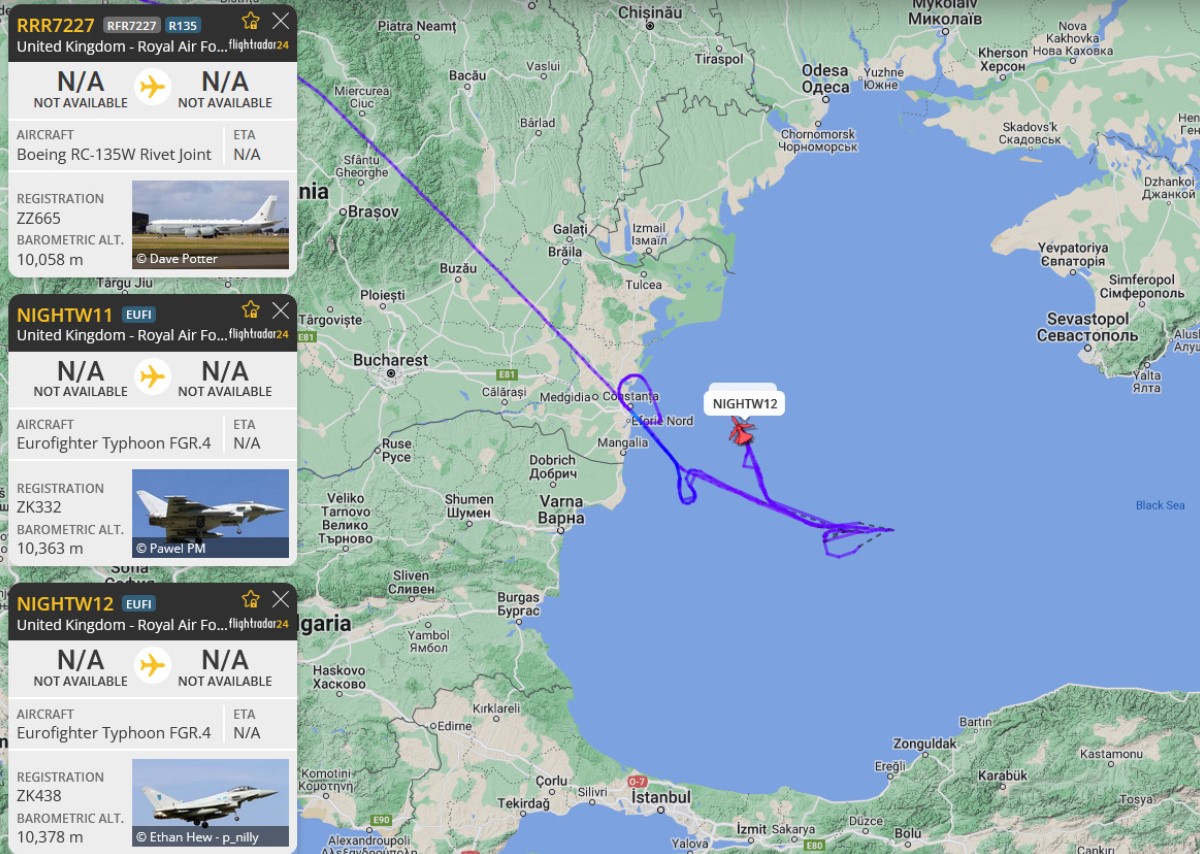Close the NIGHTW11 flight panel
This screenshot has width=1200, height=854.
281,310
